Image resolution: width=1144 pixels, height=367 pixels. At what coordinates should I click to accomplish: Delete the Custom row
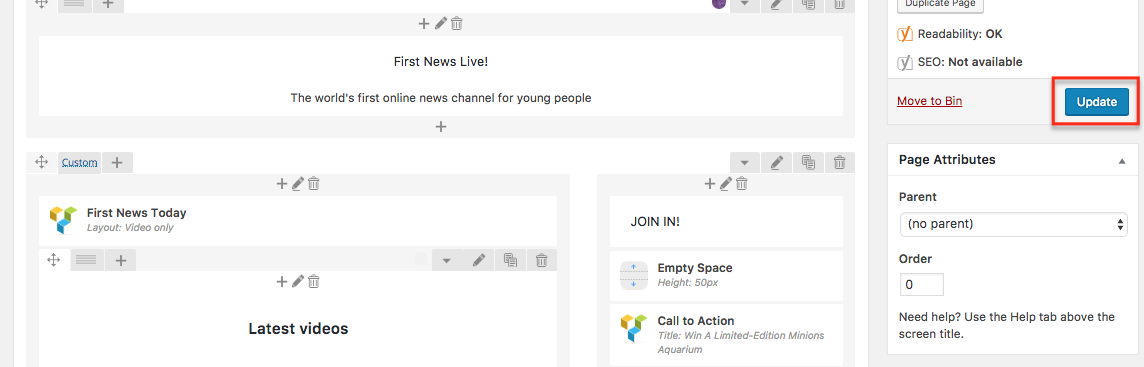tap(840, 163)
